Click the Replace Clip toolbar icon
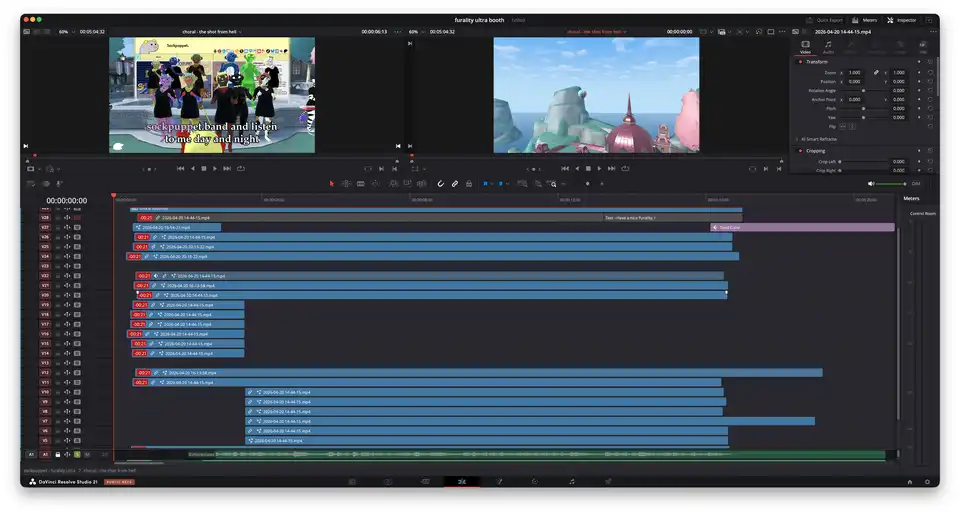Image resolution: width=960 pixels, height=514 pixels. point(421,184)
